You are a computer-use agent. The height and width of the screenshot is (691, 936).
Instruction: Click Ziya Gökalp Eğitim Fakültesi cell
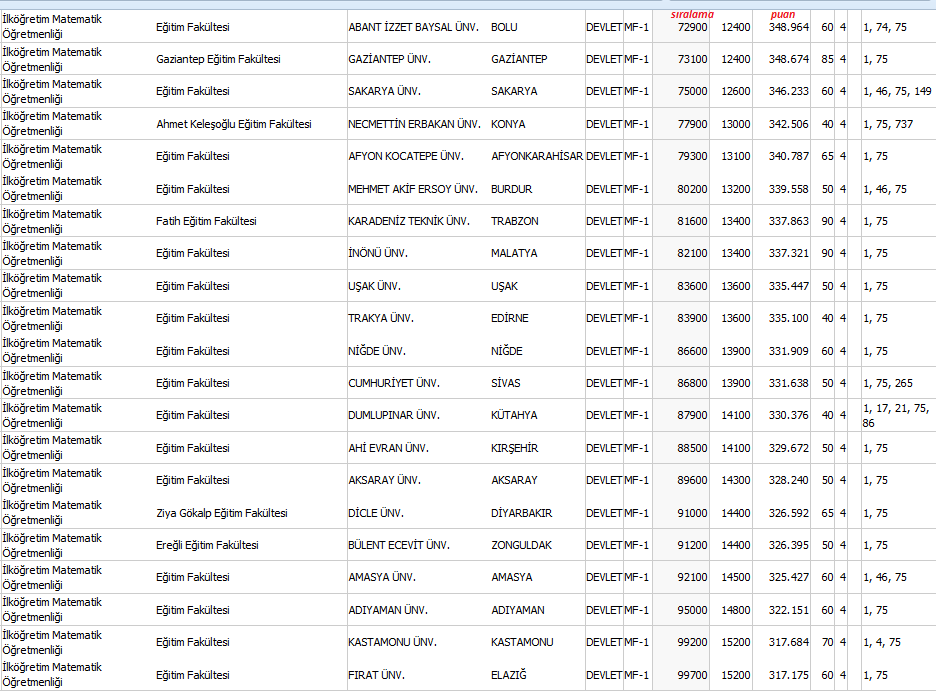tap(222, 513)
